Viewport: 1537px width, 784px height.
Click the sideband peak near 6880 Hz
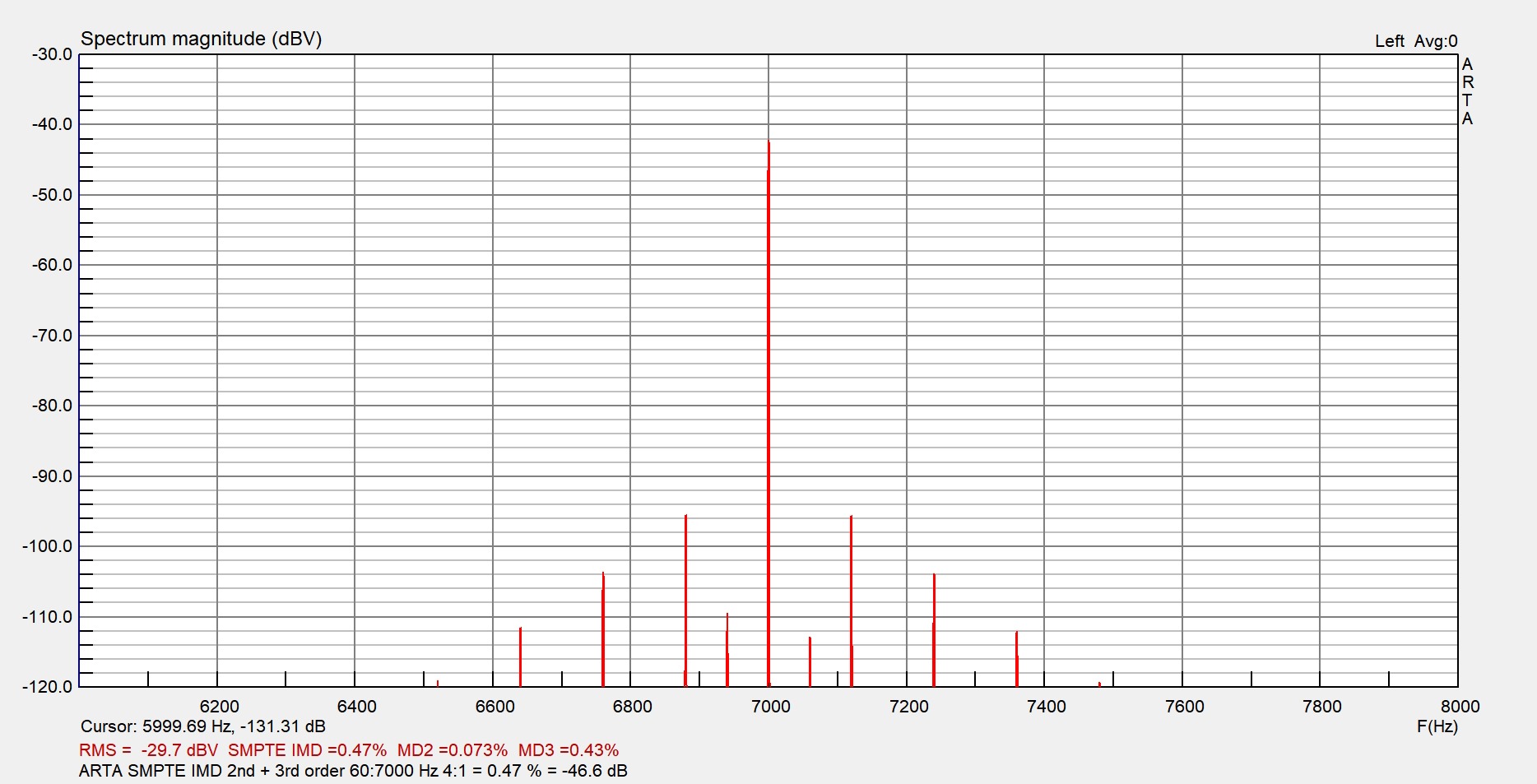(x=685, y=600)
